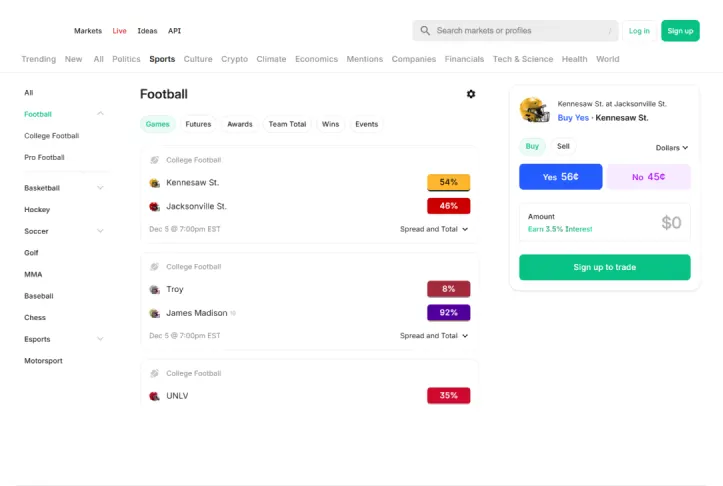Viewport: 723px width, 486px height.
Task: Expand the Basketball sidebar category
Action: (100, 188)
